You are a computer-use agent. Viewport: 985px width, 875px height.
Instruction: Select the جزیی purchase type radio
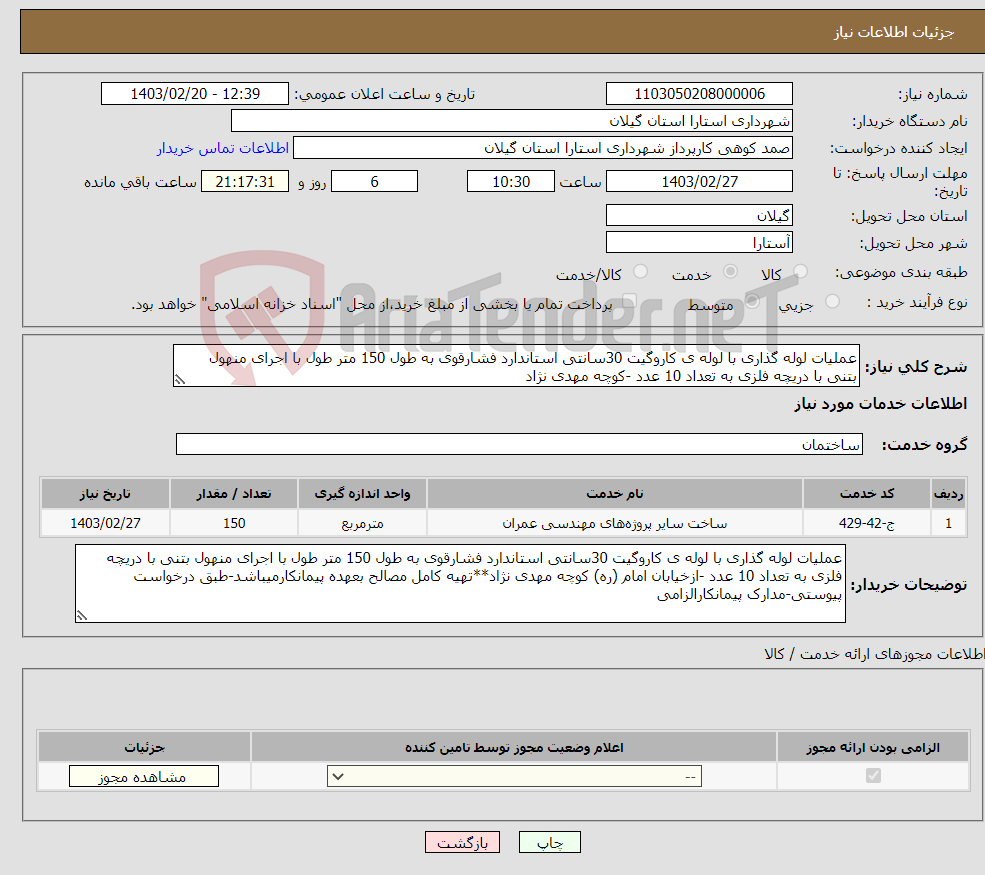coord(832,302)
